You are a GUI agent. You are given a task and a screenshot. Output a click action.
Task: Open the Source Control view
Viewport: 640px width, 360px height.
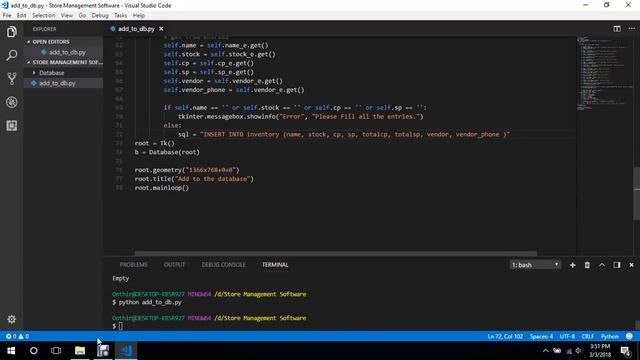(x=11, y=78)
